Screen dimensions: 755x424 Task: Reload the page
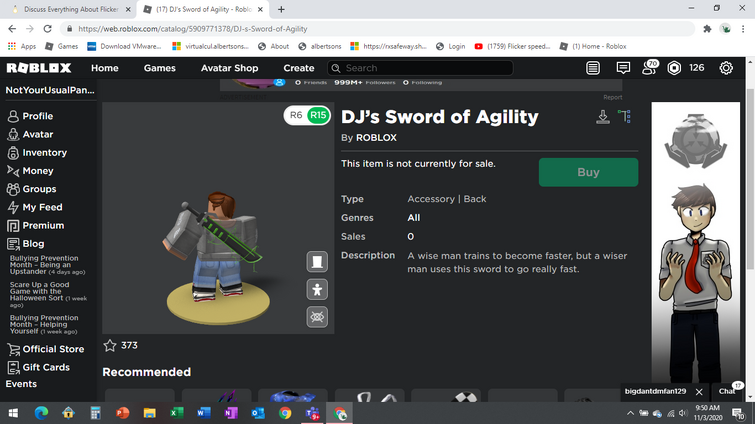(47, 29)
